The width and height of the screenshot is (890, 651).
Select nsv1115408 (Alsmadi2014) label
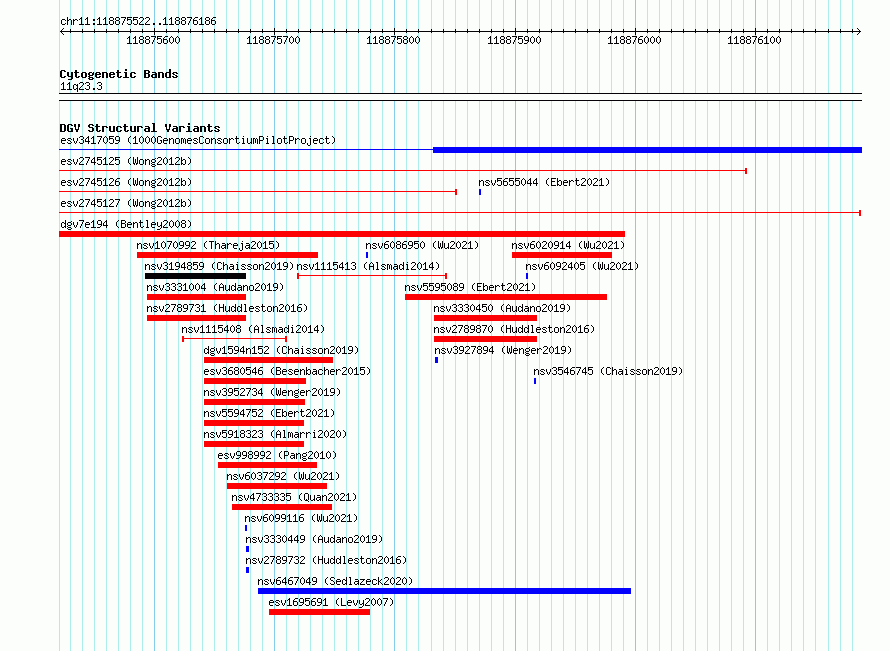253,329
